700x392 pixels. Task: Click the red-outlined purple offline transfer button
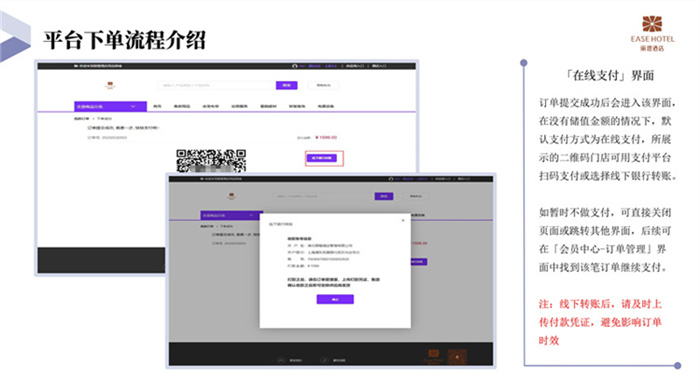[322, 158]
